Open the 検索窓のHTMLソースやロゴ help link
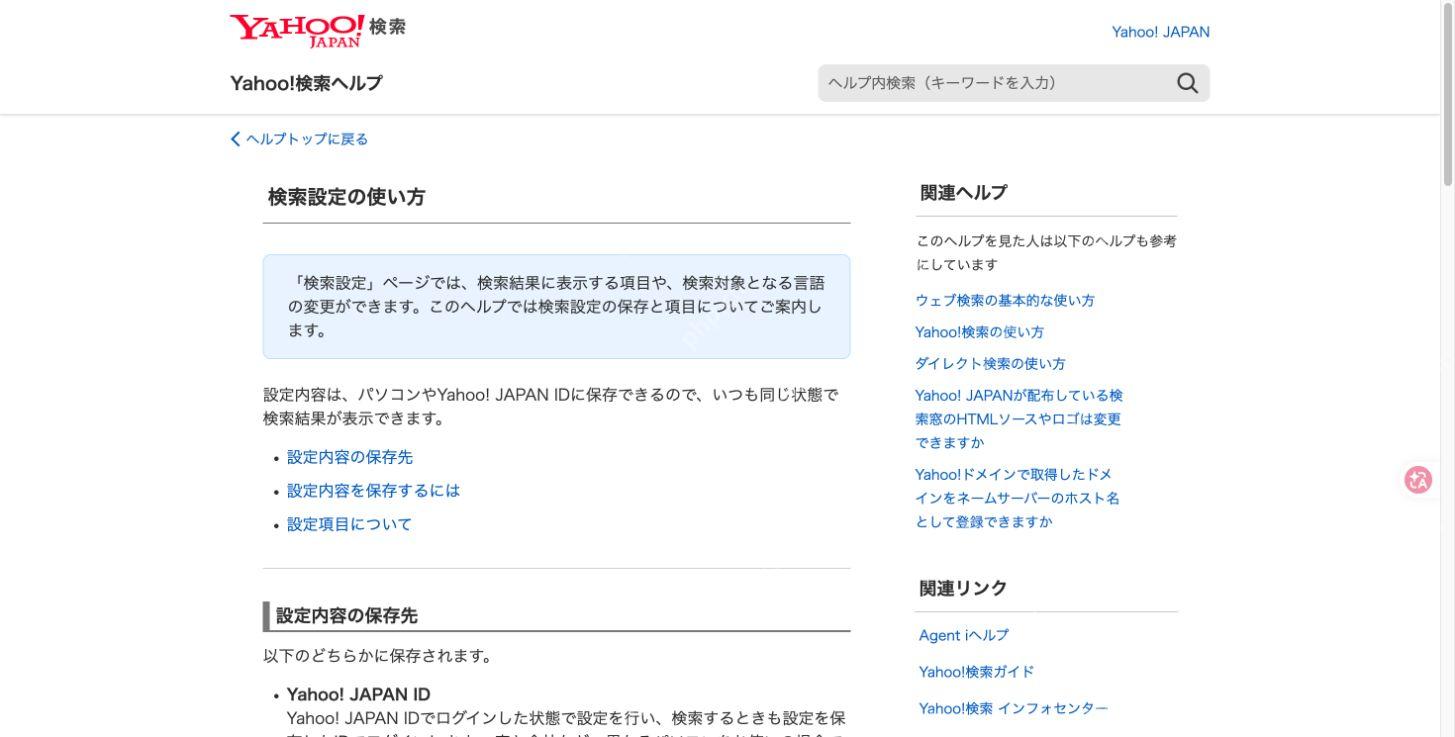Screen dimensions: 1455x737 (1019, 419)
